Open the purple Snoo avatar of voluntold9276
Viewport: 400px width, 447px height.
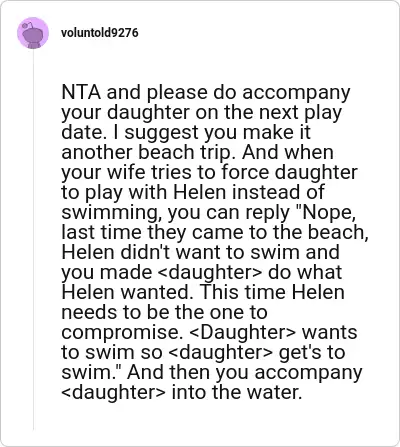(x=33, y=33)
